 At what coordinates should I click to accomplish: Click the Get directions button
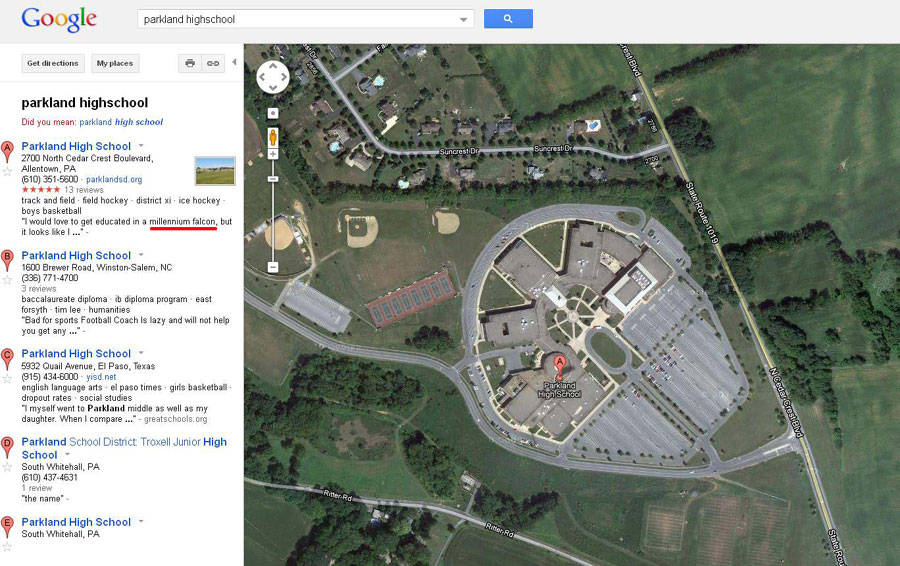(x=53, y=63)
